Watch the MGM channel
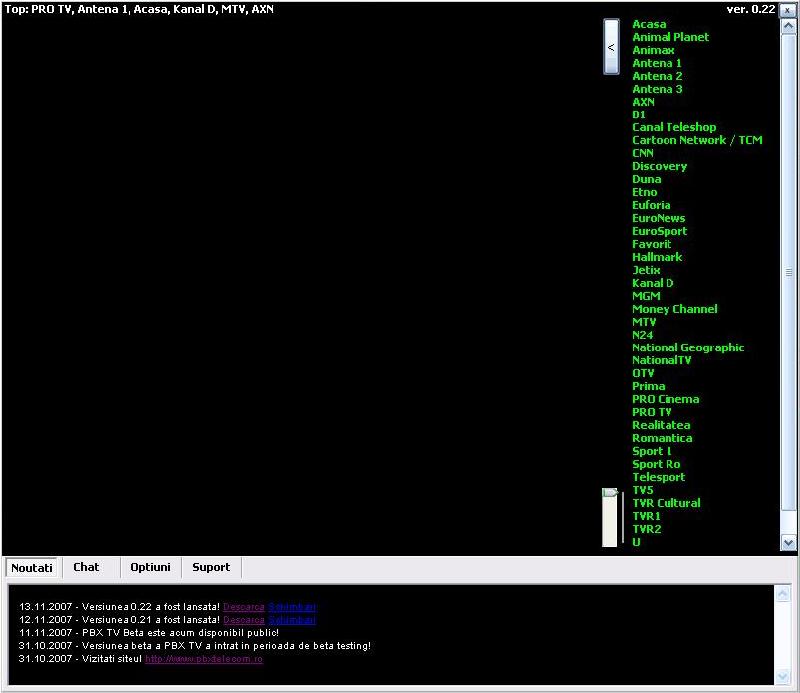 pos(646,296)
